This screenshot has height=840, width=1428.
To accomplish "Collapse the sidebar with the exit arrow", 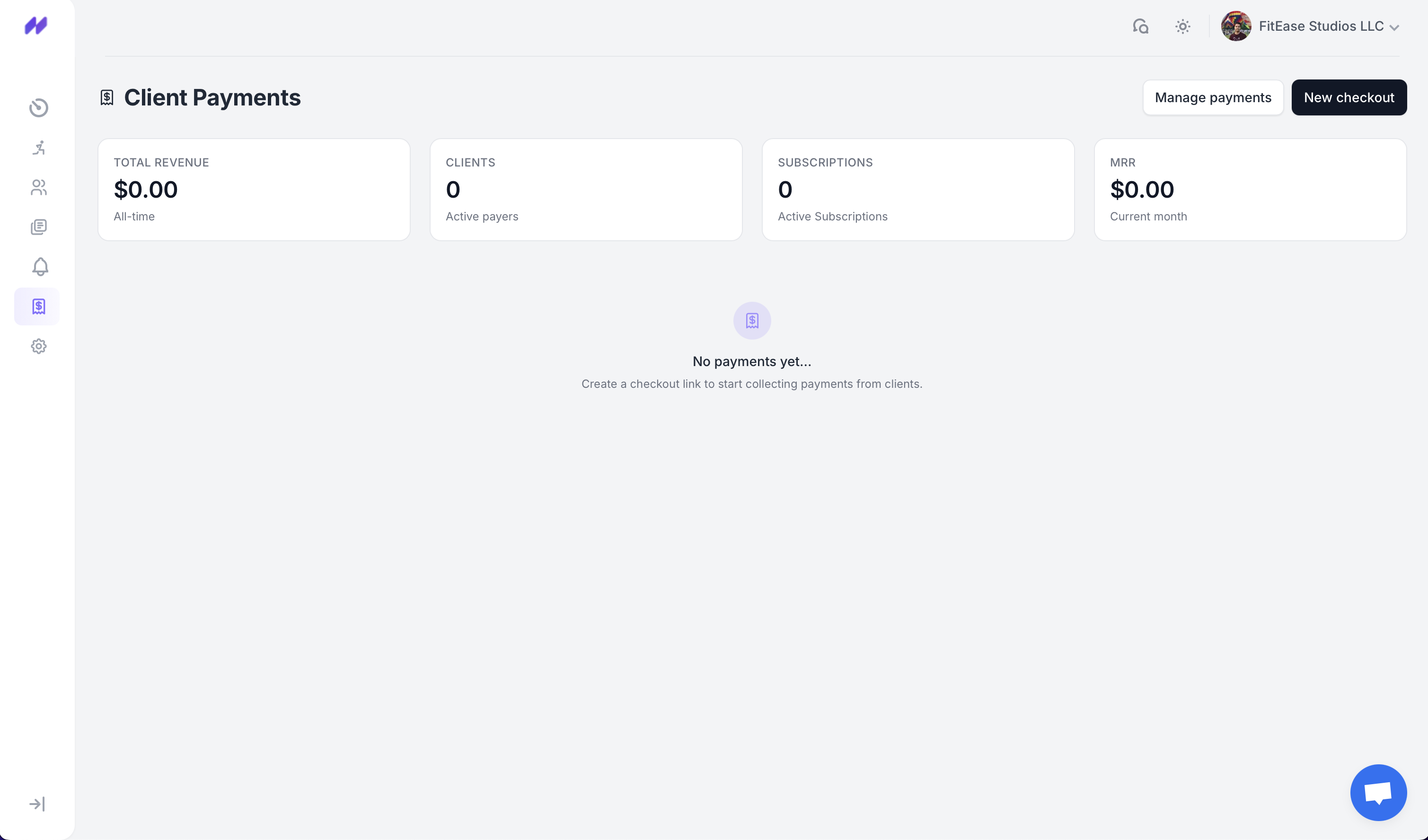I will pos(37,803).
